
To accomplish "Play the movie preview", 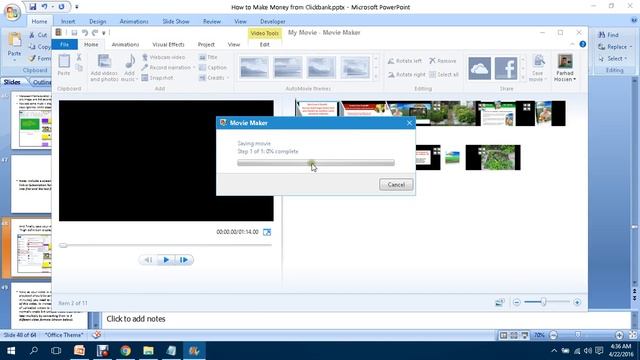I will coord(166,260).
